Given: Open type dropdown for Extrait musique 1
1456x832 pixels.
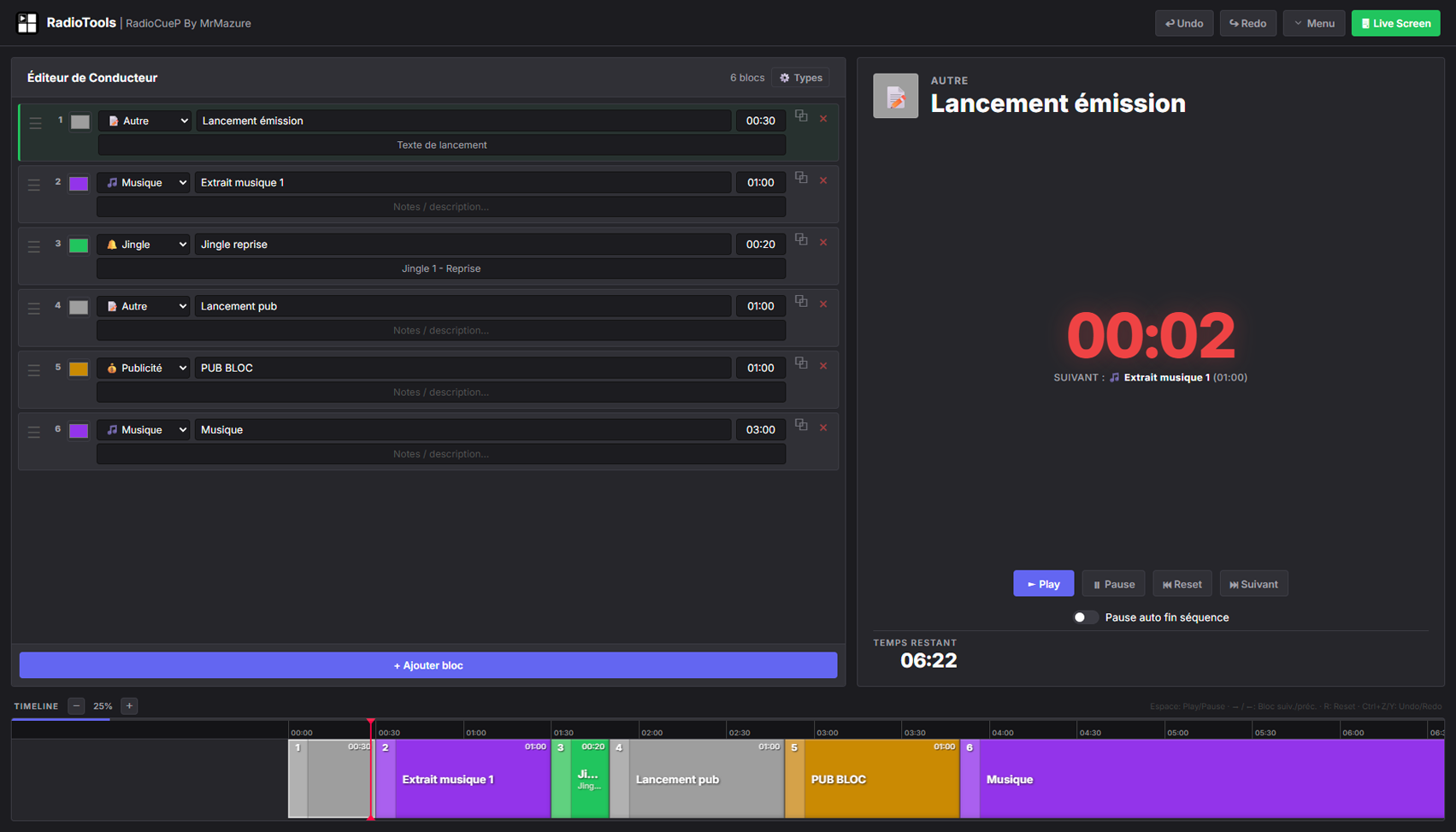Looking at the screenshot, I should pos(144,182).
